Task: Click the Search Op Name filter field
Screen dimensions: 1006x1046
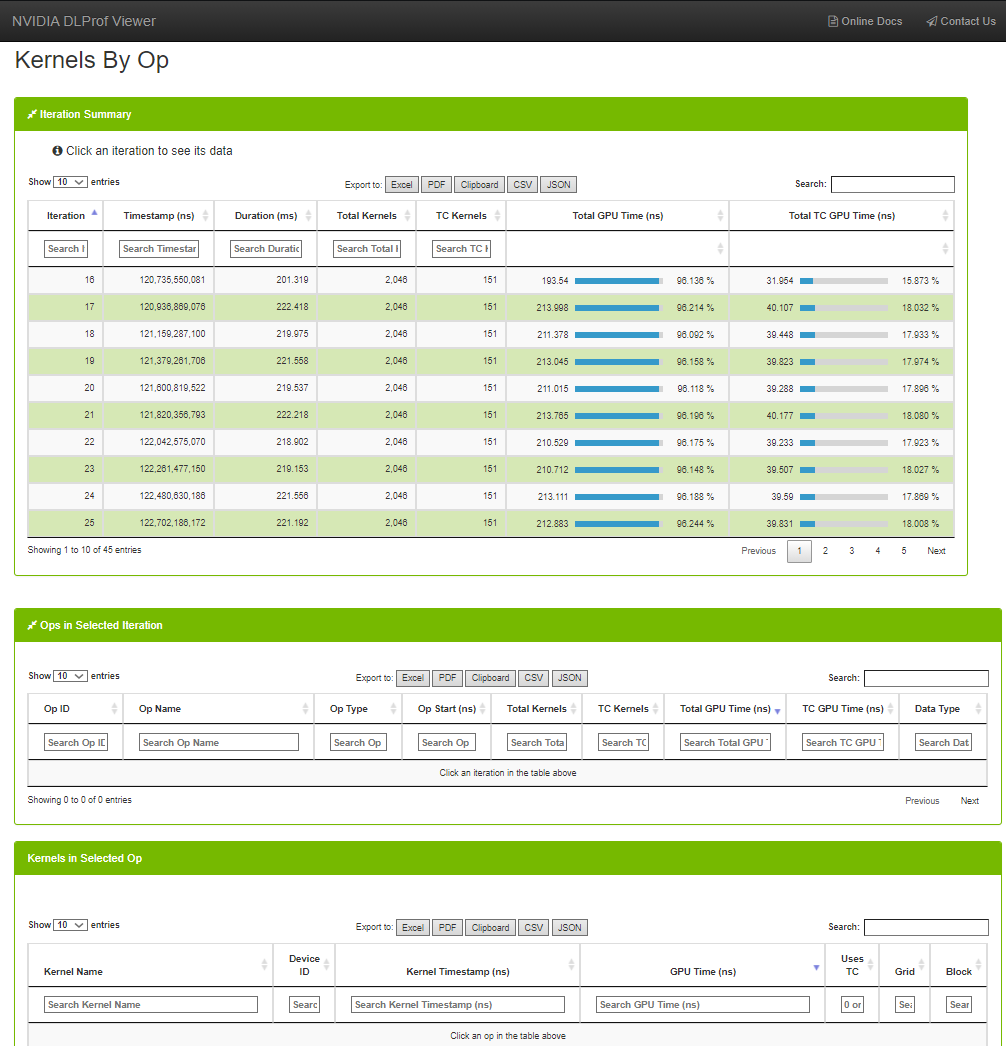Action: coord(220,743)
